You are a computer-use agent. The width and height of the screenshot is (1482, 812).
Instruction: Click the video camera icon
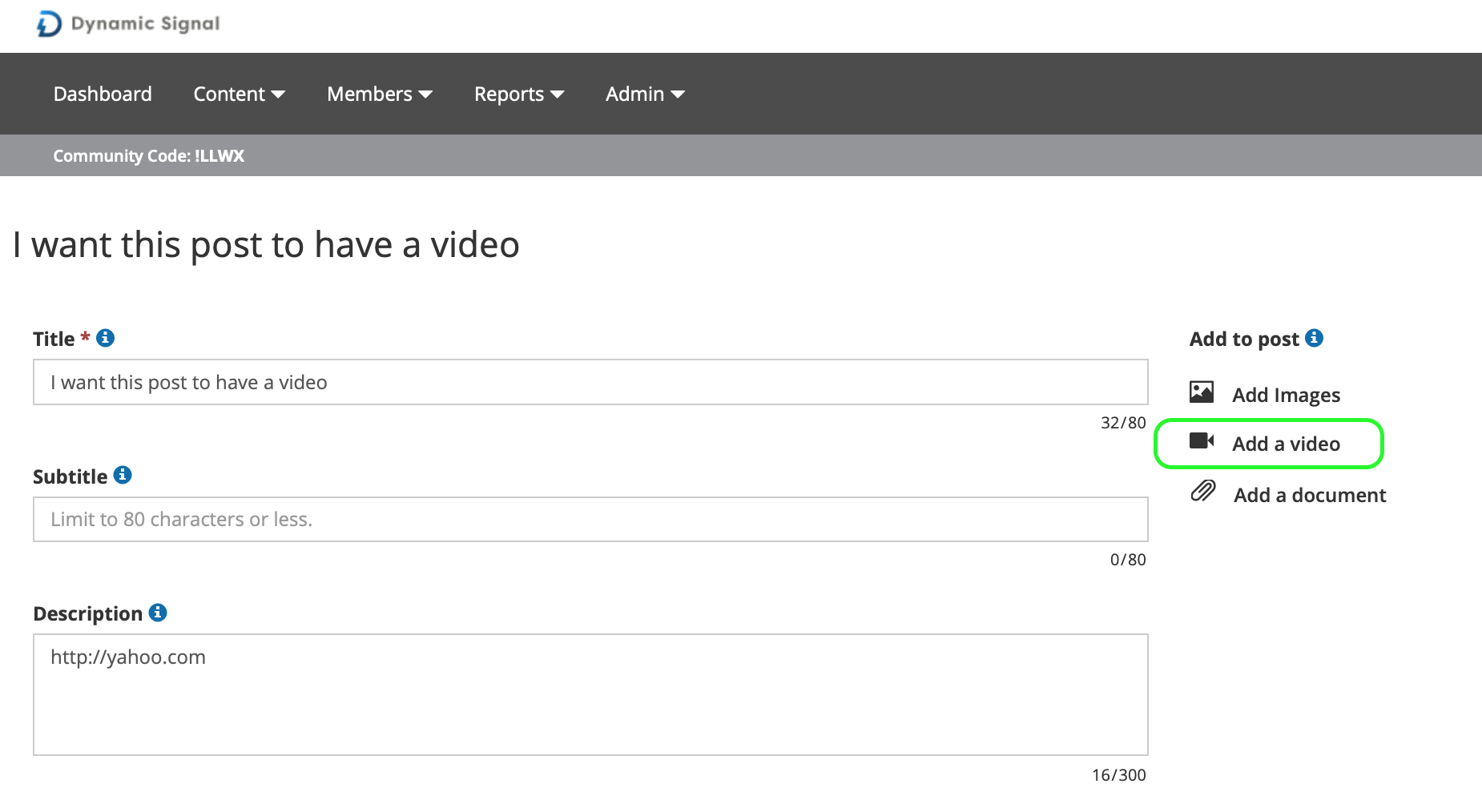point(1202,441)
